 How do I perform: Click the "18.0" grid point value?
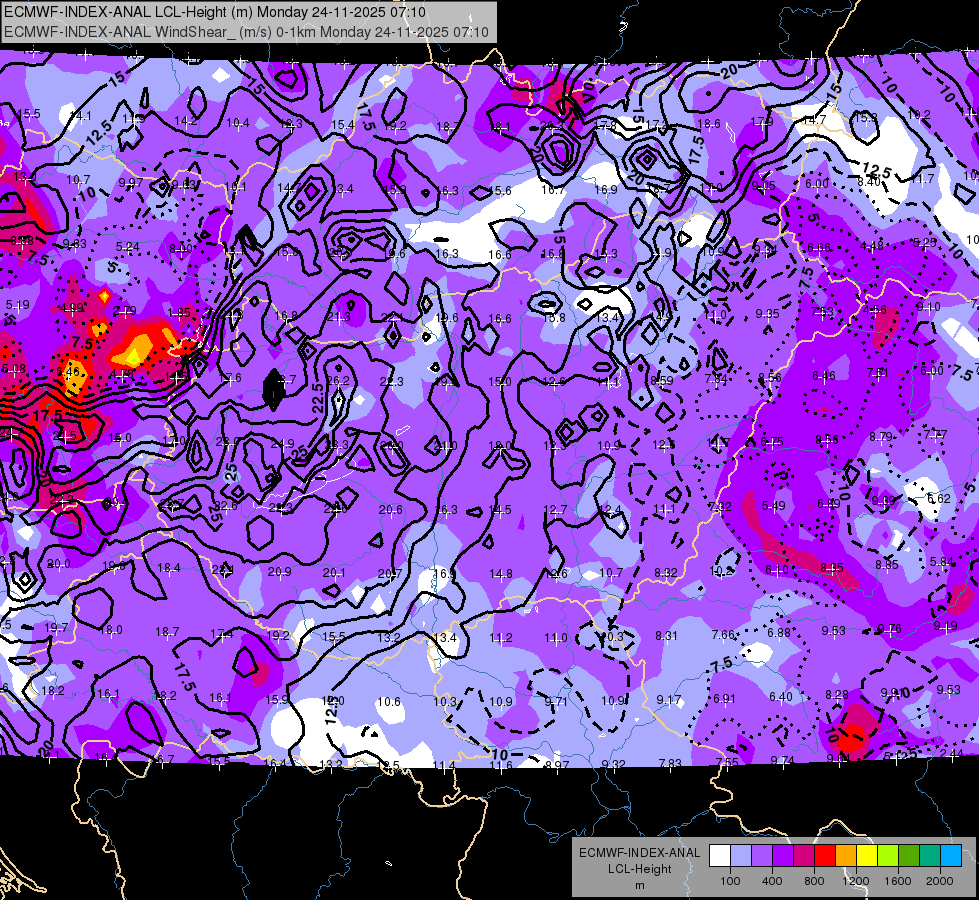(111, 630)
